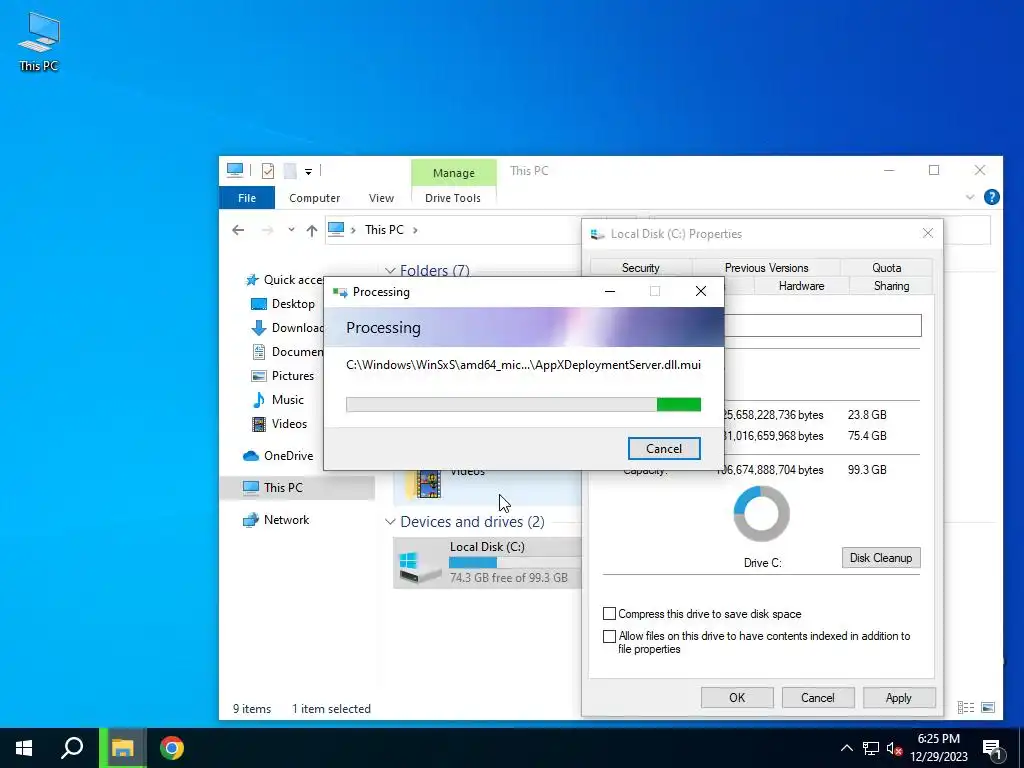
Task: Switch to the Computer ribbon tab
Action: tap(314, 198)
